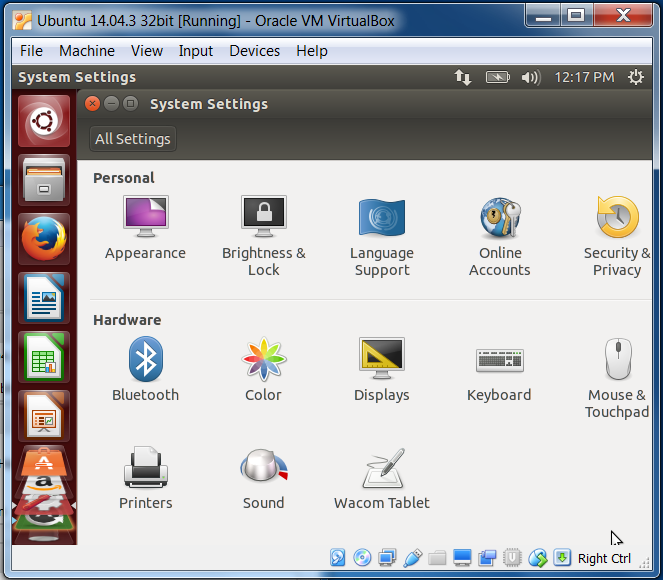Open the Ubuntu Dash launcher icon
Viewport: 663px width, 580px height.
point(44,121)
